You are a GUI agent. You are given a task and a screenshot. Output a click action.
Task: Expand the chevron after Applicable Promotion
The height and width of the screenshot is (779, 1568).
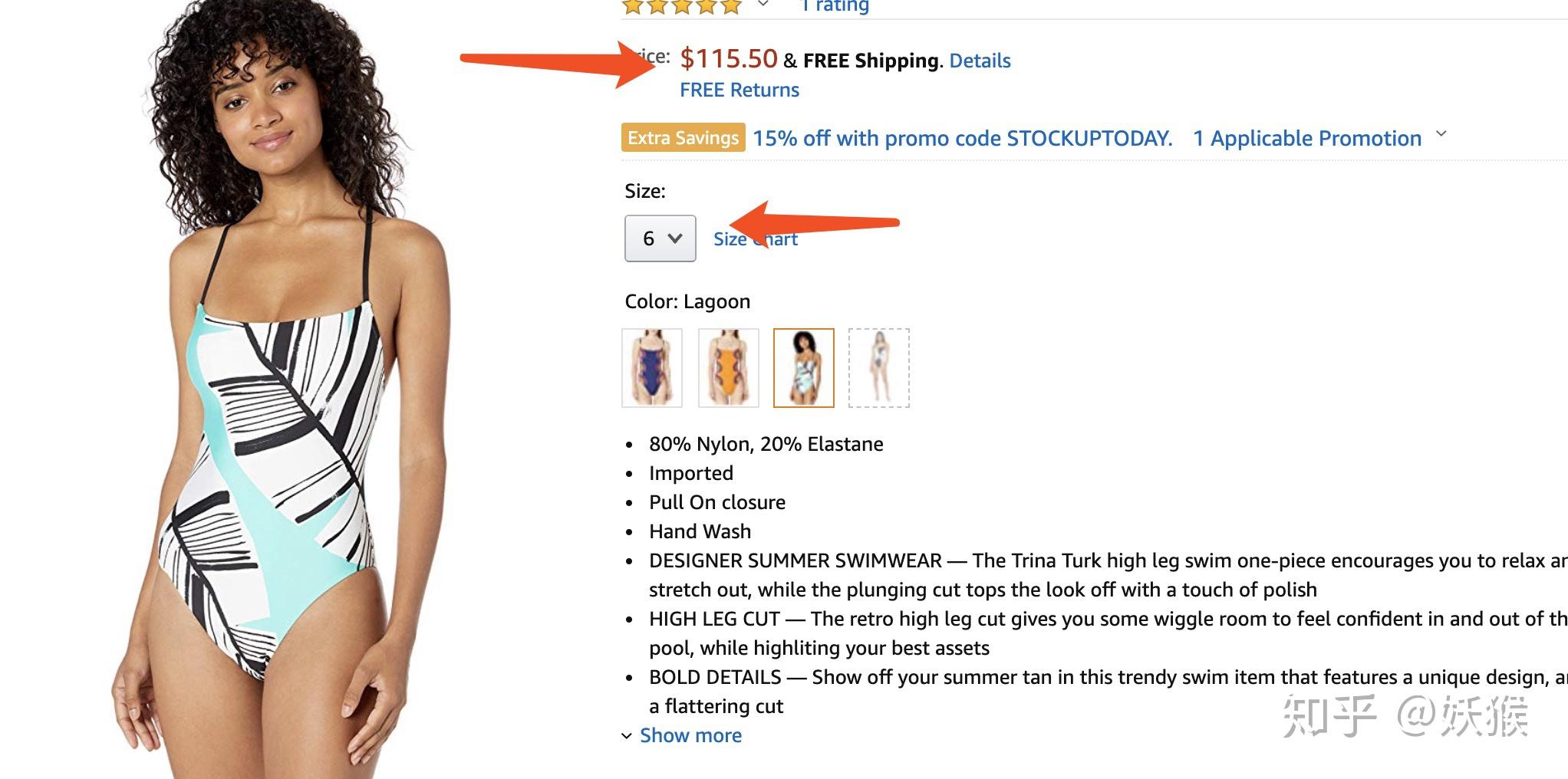1441,134
